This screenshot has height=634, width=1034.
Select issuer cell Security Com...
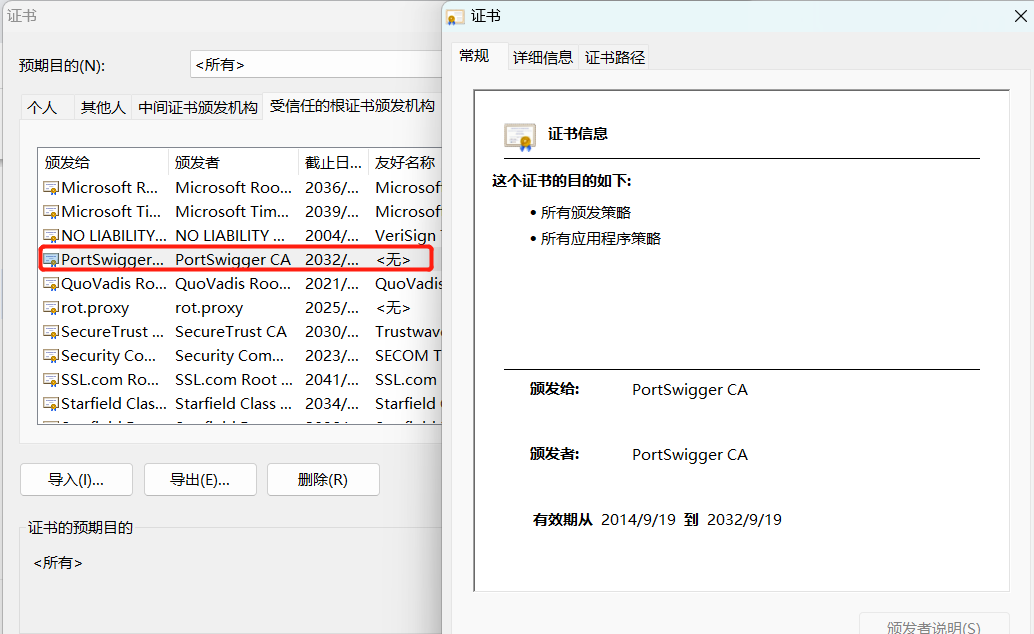pos(229,356)
